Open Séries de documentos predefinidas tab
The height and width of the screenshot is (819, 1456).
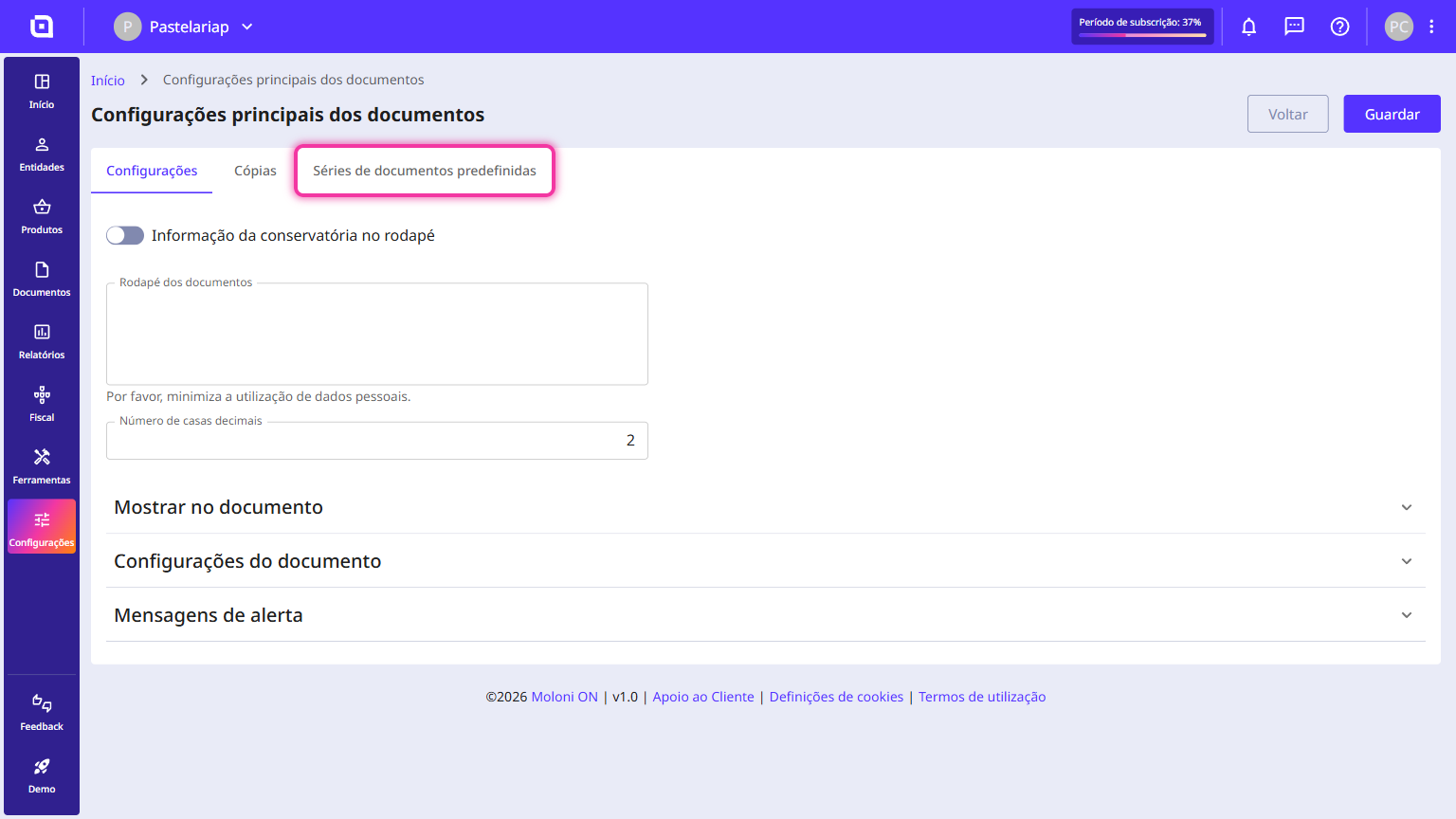[x=425, y=171]
